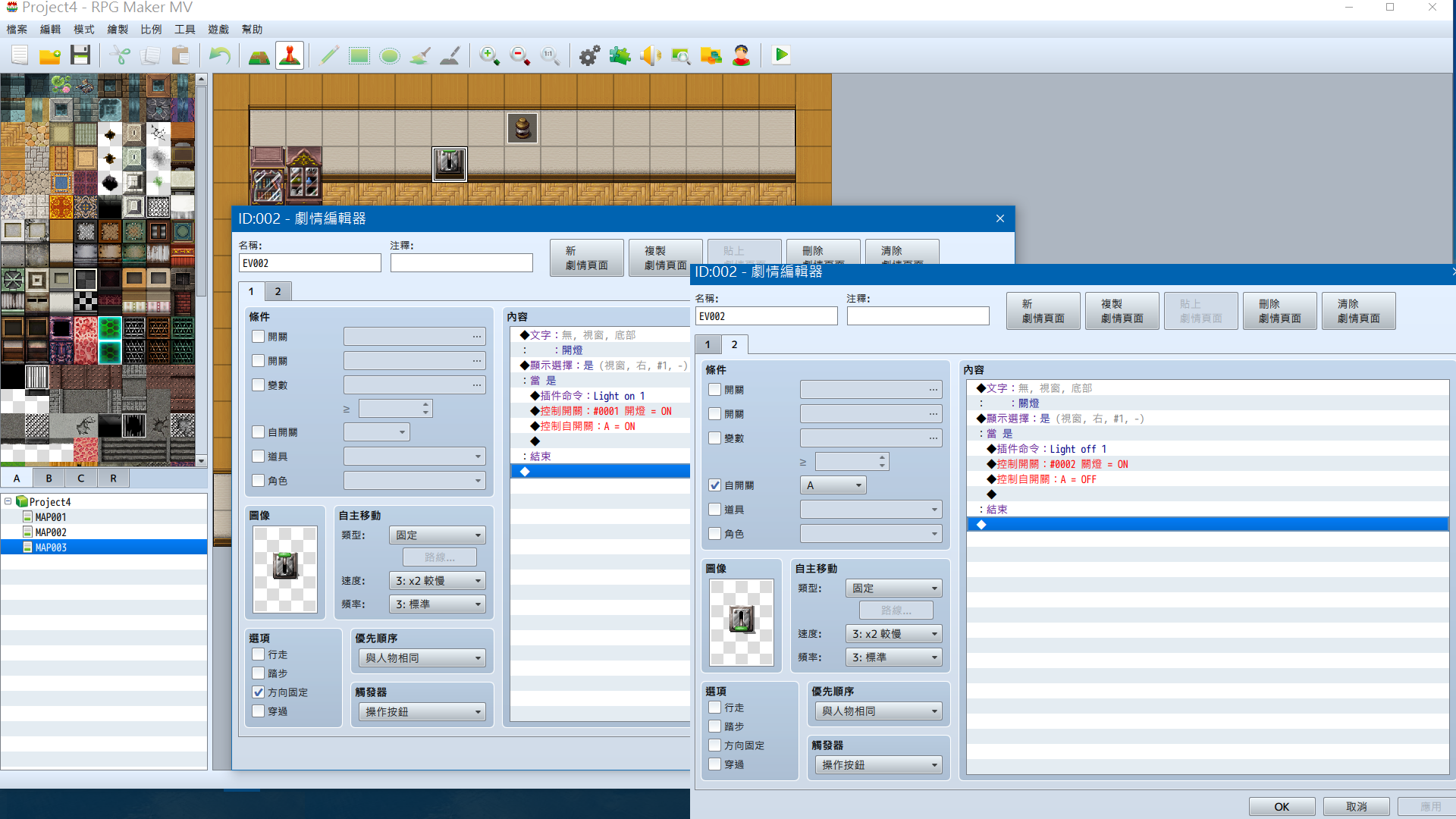Open 速度 dropdown in background event editor

coord(438,581)
